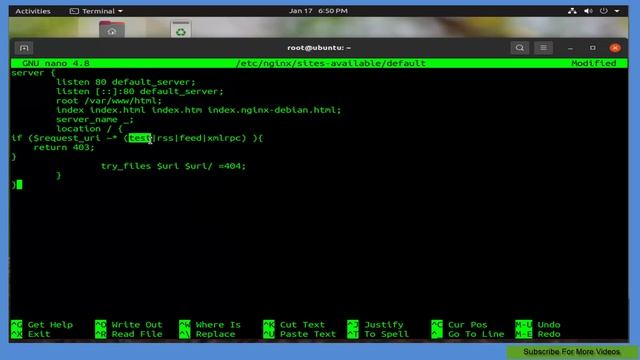This screenshot has height=360, width=640.
Task: Click the 'root /var/www/html;' line
Action: click(109, 101)
